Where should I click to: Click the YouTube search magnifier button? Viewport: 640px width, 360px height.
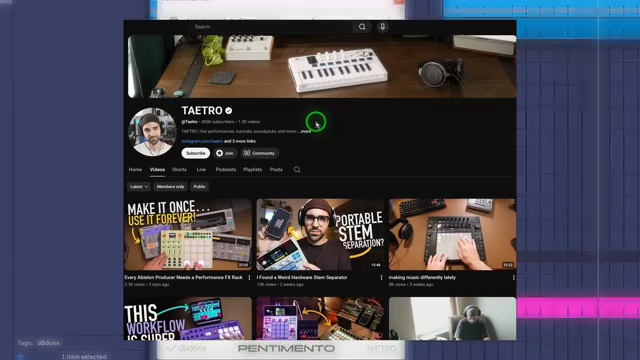362,27
